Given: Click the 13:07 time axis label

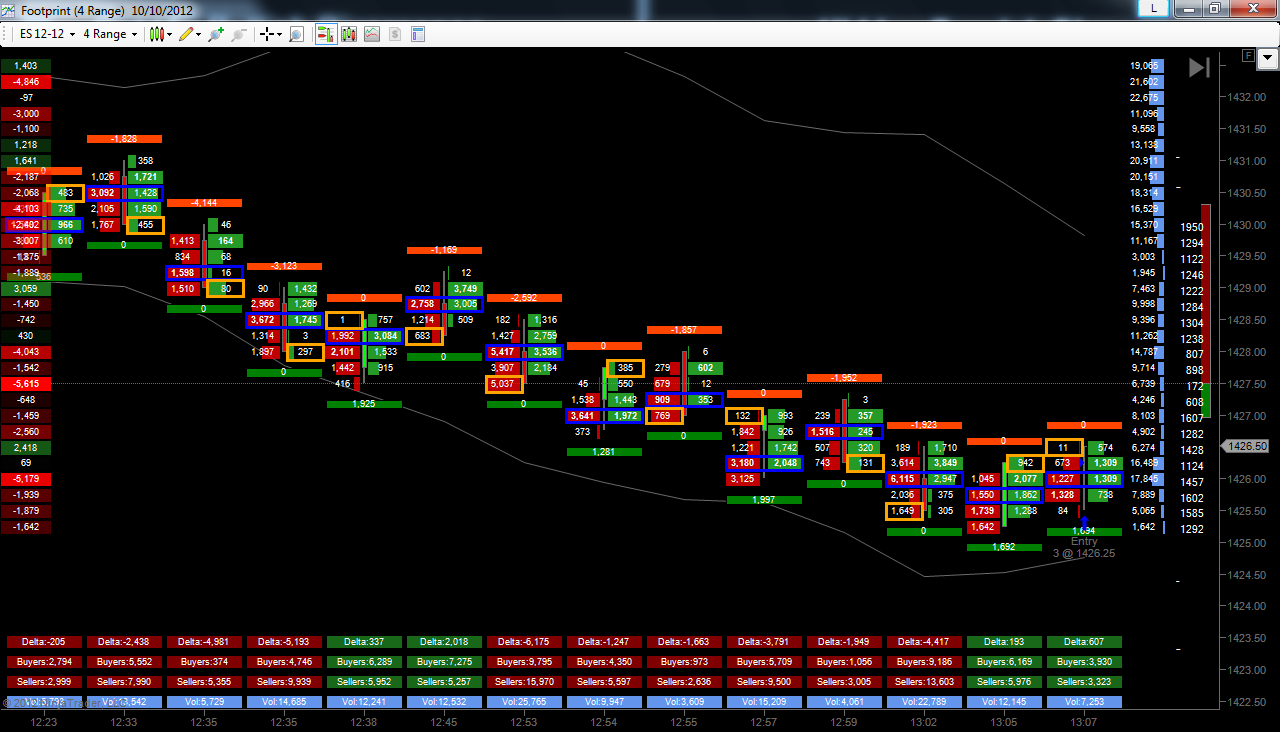Looking at the screenshot, I should pyautogui.click(x=1084, y=720).
